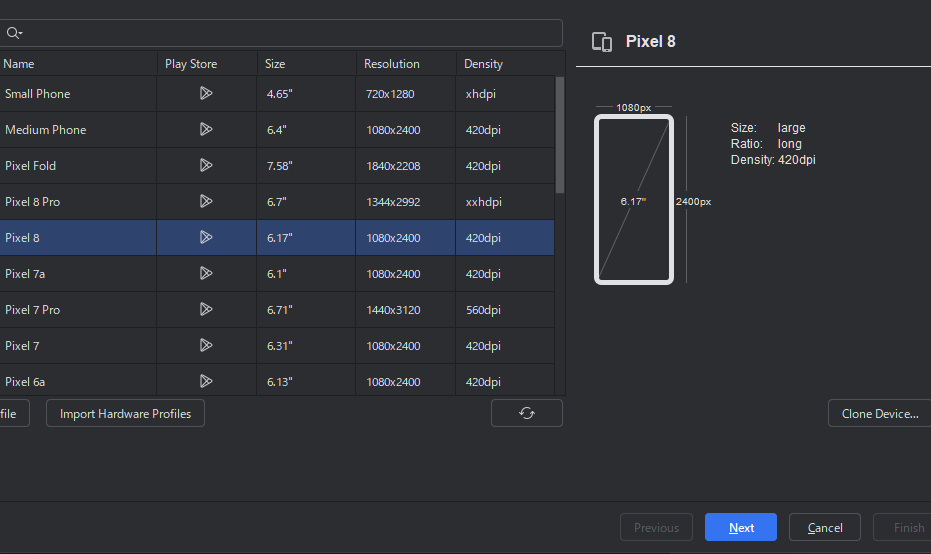Select the Small Phone row
Image resolution: width=931 pixels, height=554 pixels.
point(277,94)
